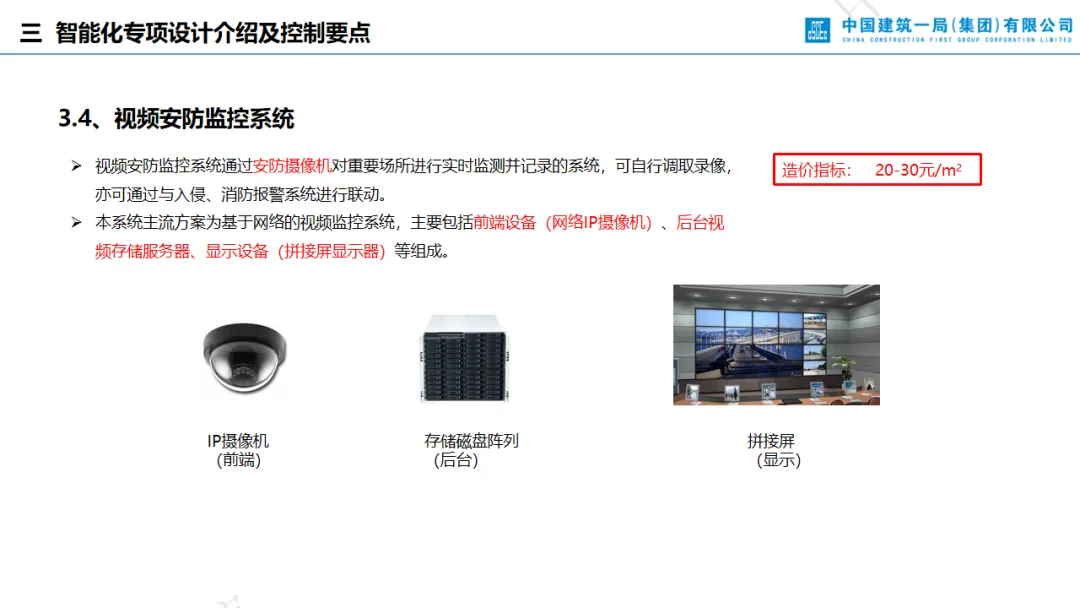Click the text 亦可通过与入侵、消防报警系统进行联动
Viewport: 1080px width, 608px height.
pos(238,194)
